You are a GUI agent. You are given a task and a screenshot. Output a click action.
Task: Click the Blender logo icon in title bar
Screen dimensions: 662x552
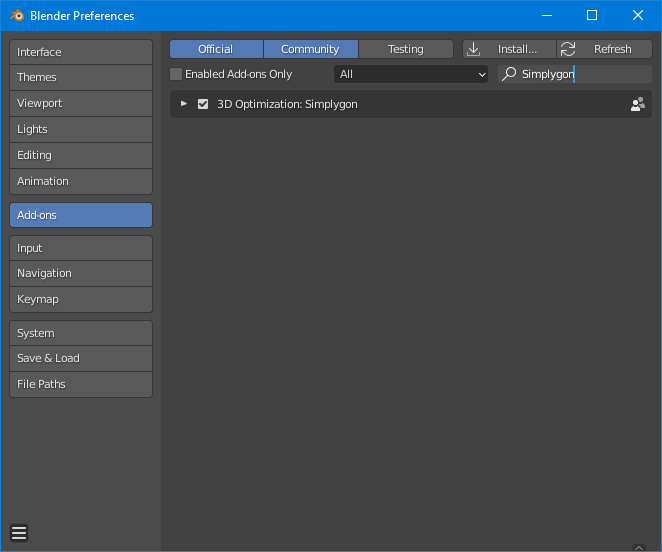pos(17,16)
